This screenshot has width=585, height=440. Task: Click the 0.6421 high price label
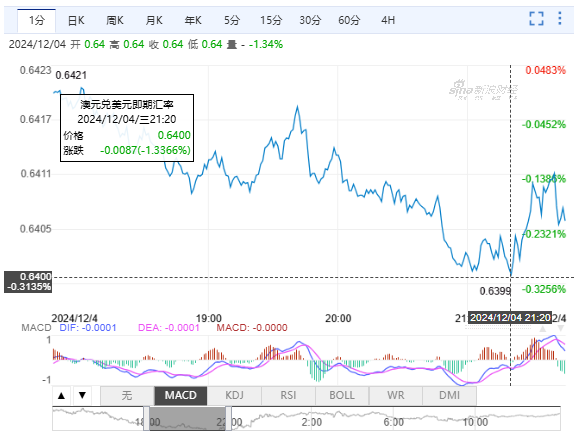(x=71, y=75)
